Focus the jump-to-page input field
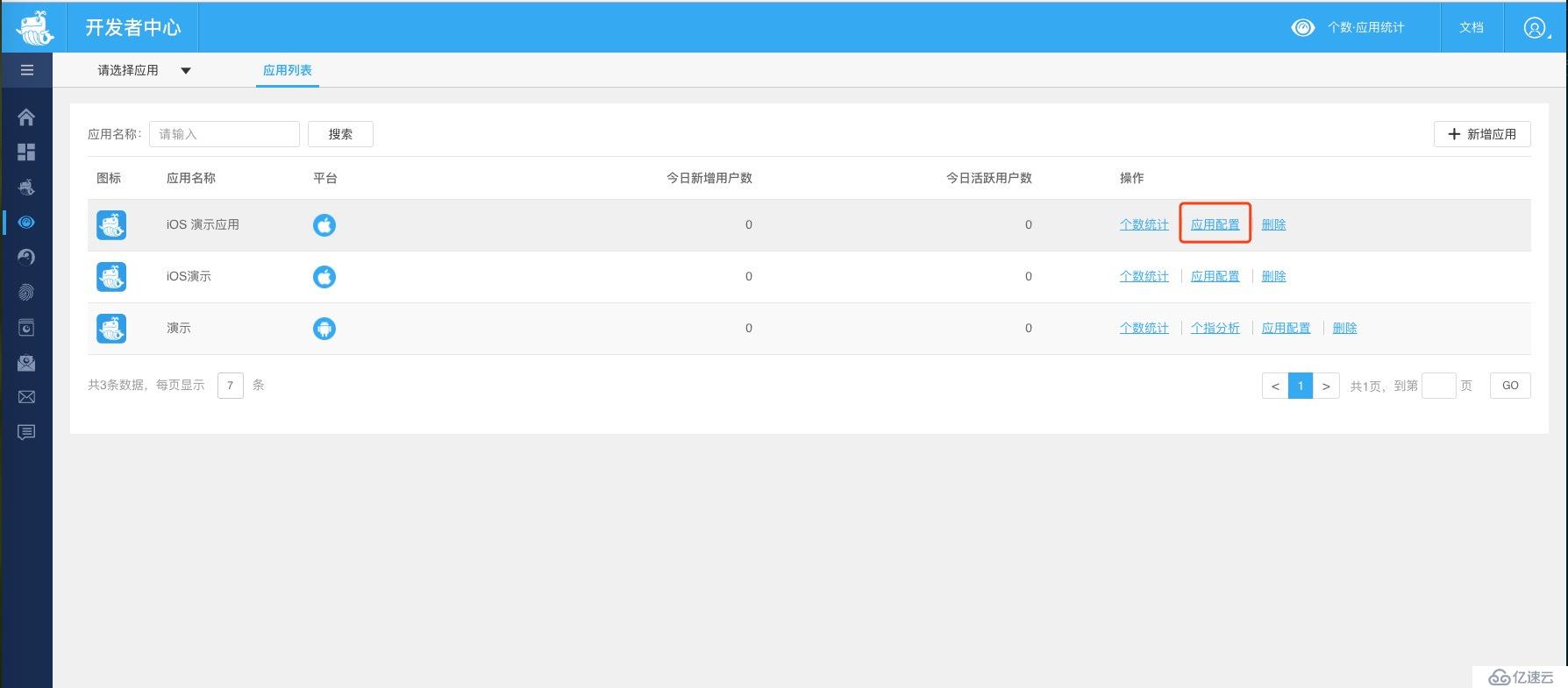The width and height of the screenshot is (1568, 688). [x=1438, y=386]
